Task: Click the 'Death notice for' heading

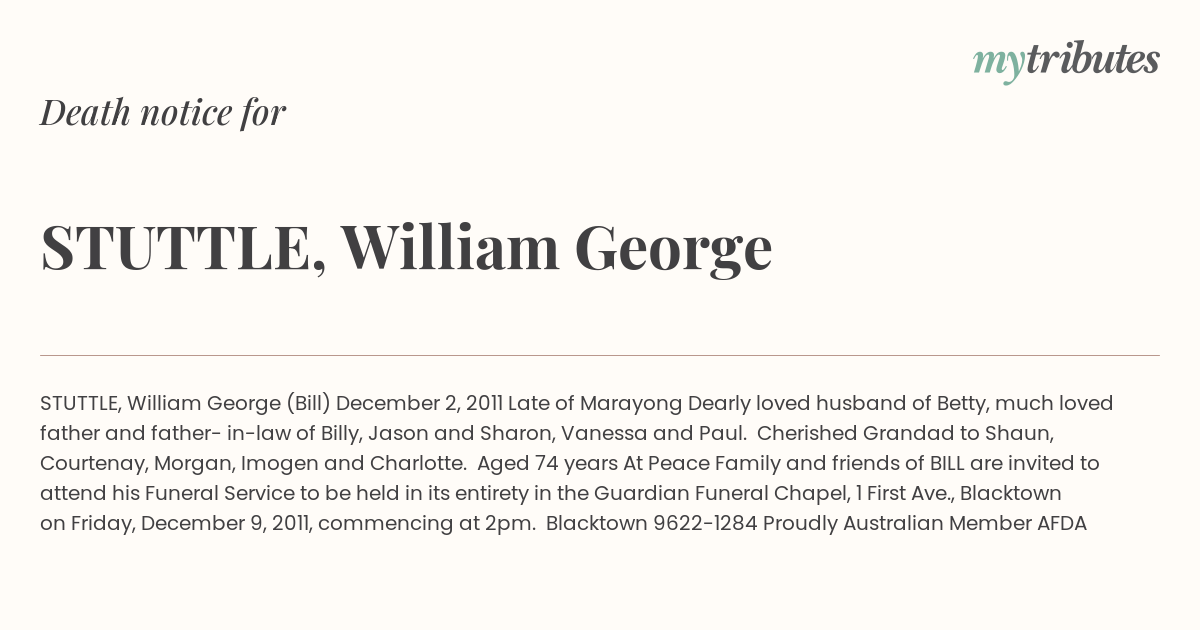Action: pyautogui.click(x=163, y=113)
